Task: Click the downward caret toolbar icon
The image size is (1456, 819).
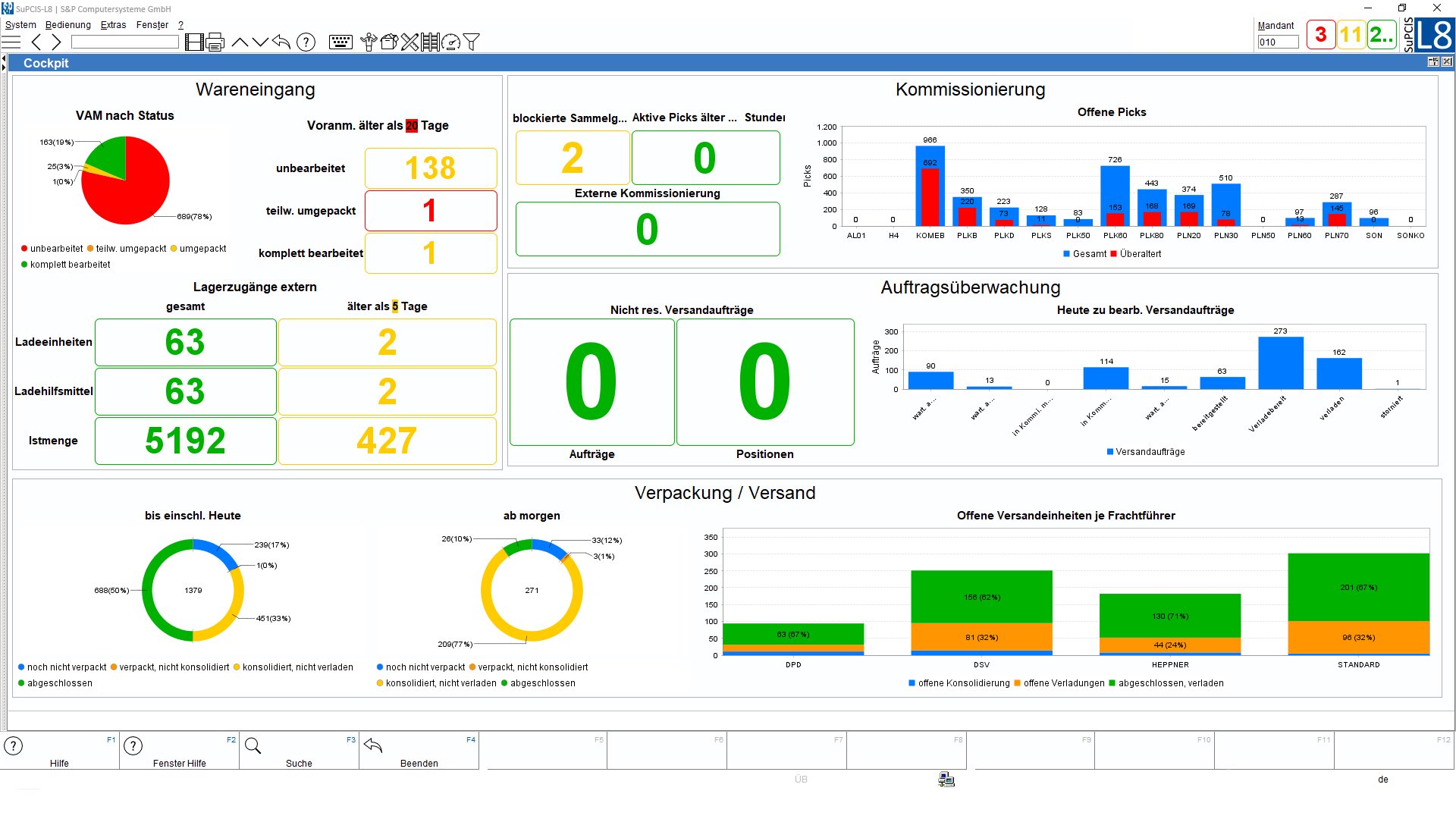Action: [x=260, y=42]
